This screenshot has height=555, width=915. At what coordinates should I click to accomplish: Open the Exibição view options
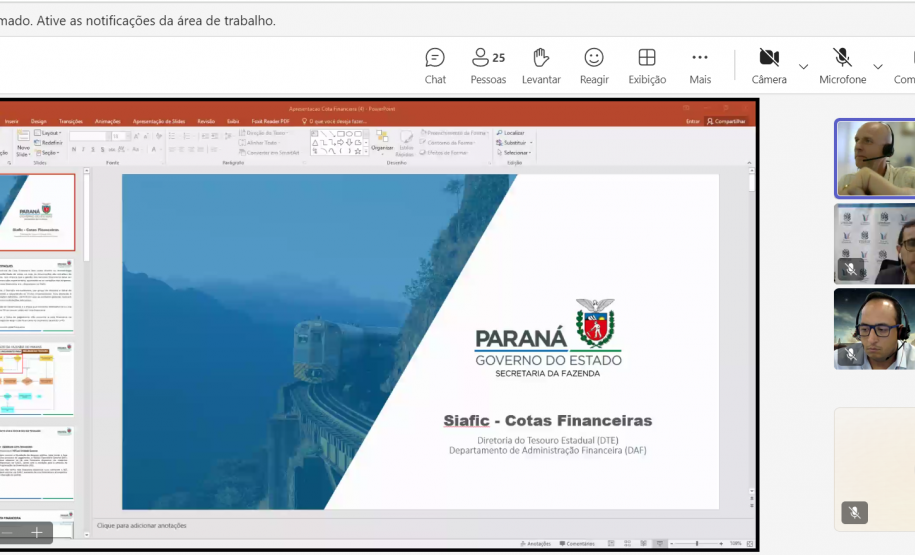click(647, 66)
